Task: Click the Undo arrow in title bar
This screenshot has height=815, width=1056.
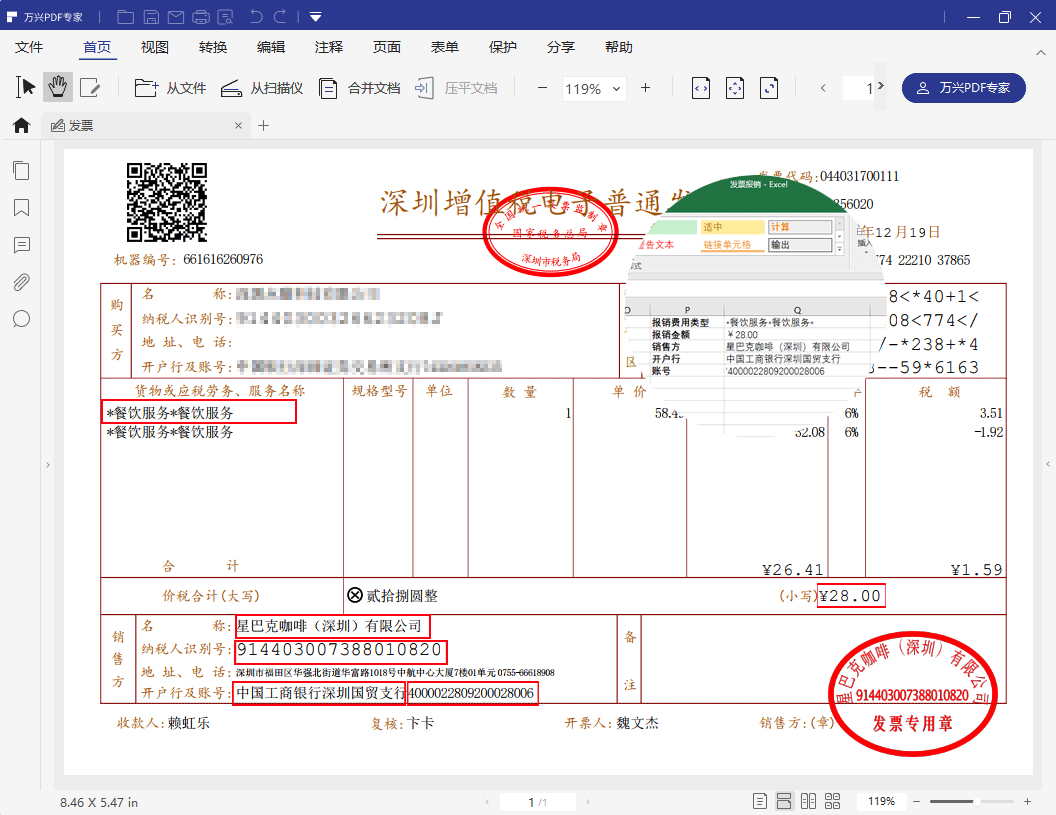Action: tap(256, 16)
